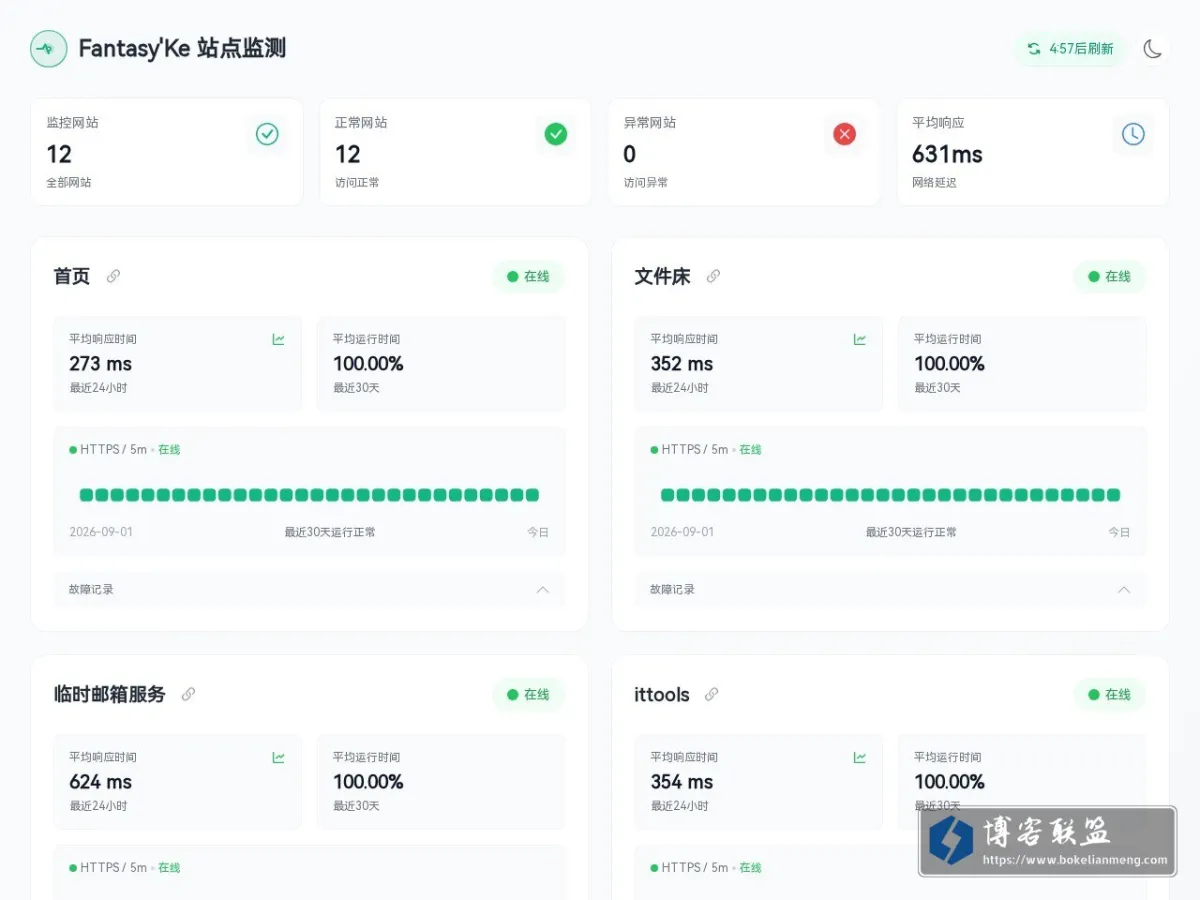Click the 457后刷新 refresh button

pos(1070,48)
